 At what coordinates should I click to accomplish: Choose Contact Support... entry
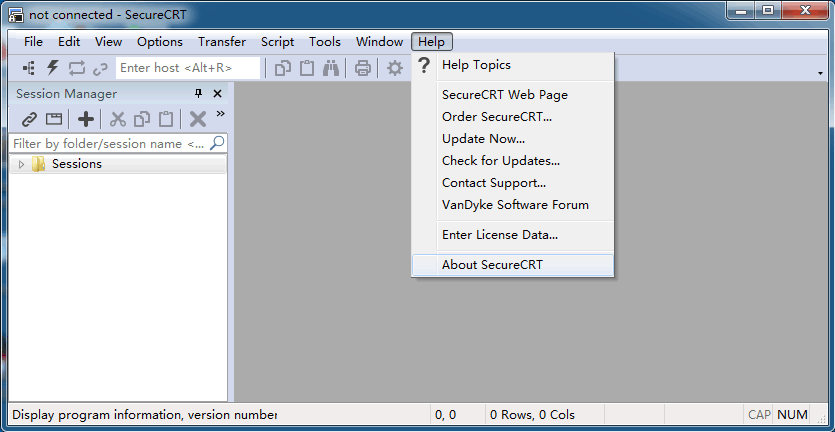click(x=513, y=183)
